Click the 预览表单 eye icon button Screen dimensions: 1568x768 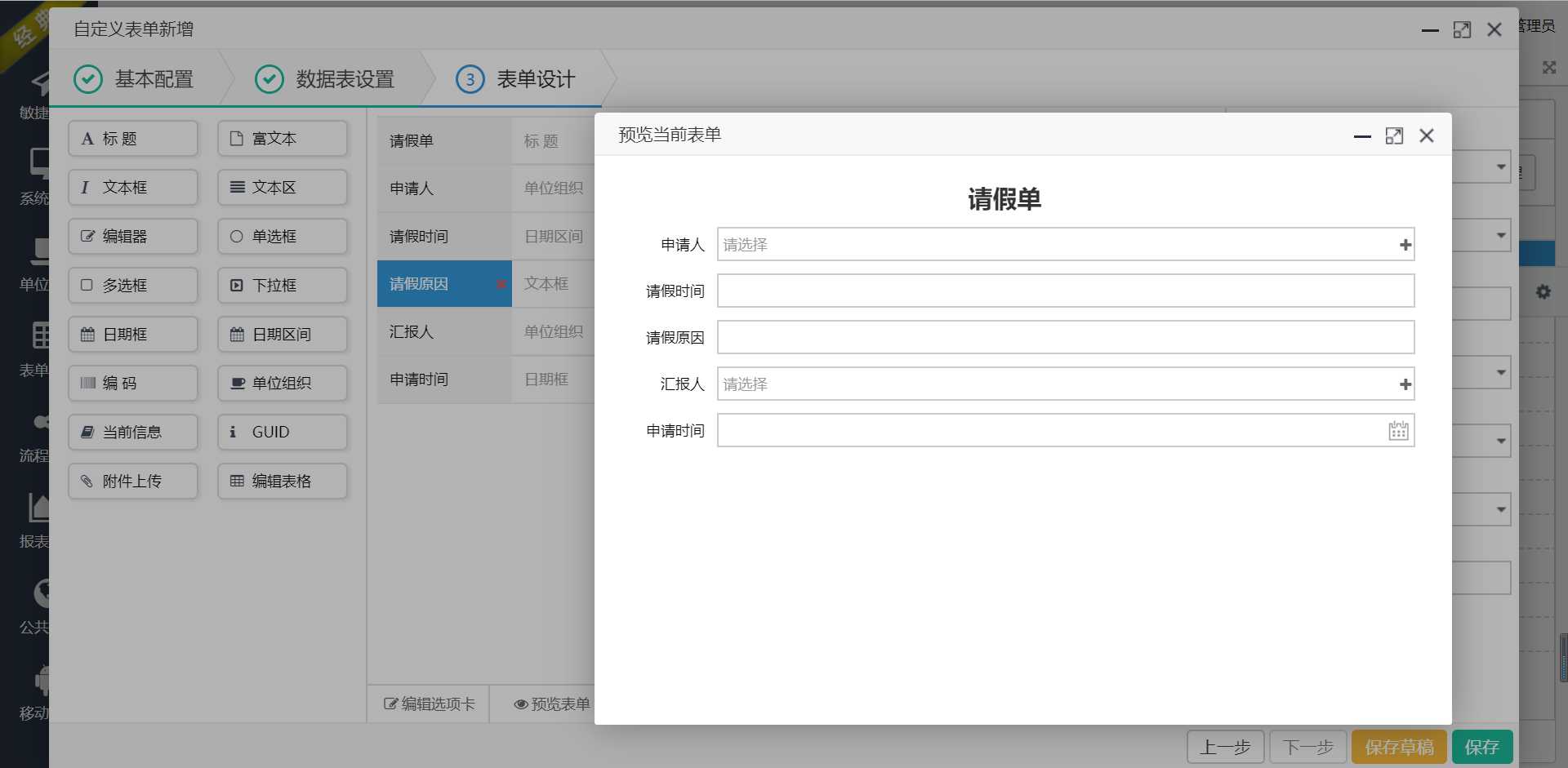[x=551, y=704]
